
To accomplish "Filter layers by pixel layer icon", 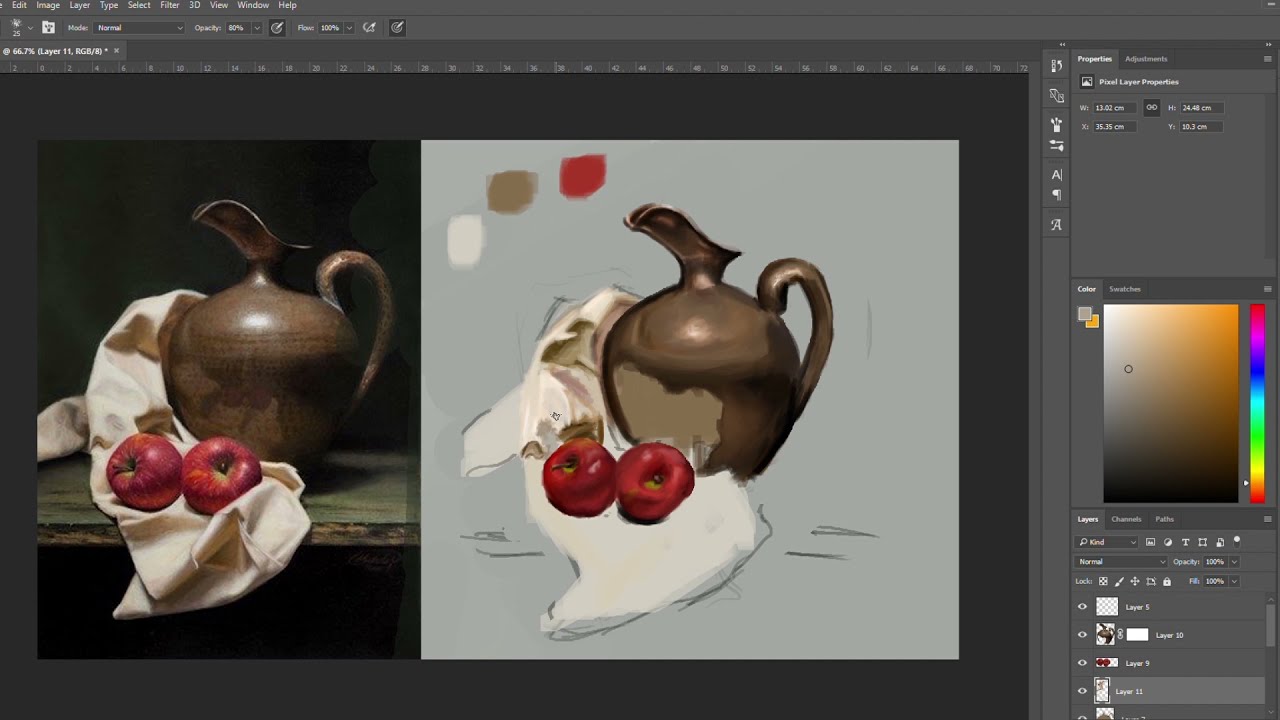I will click(x=1150, y=542).
